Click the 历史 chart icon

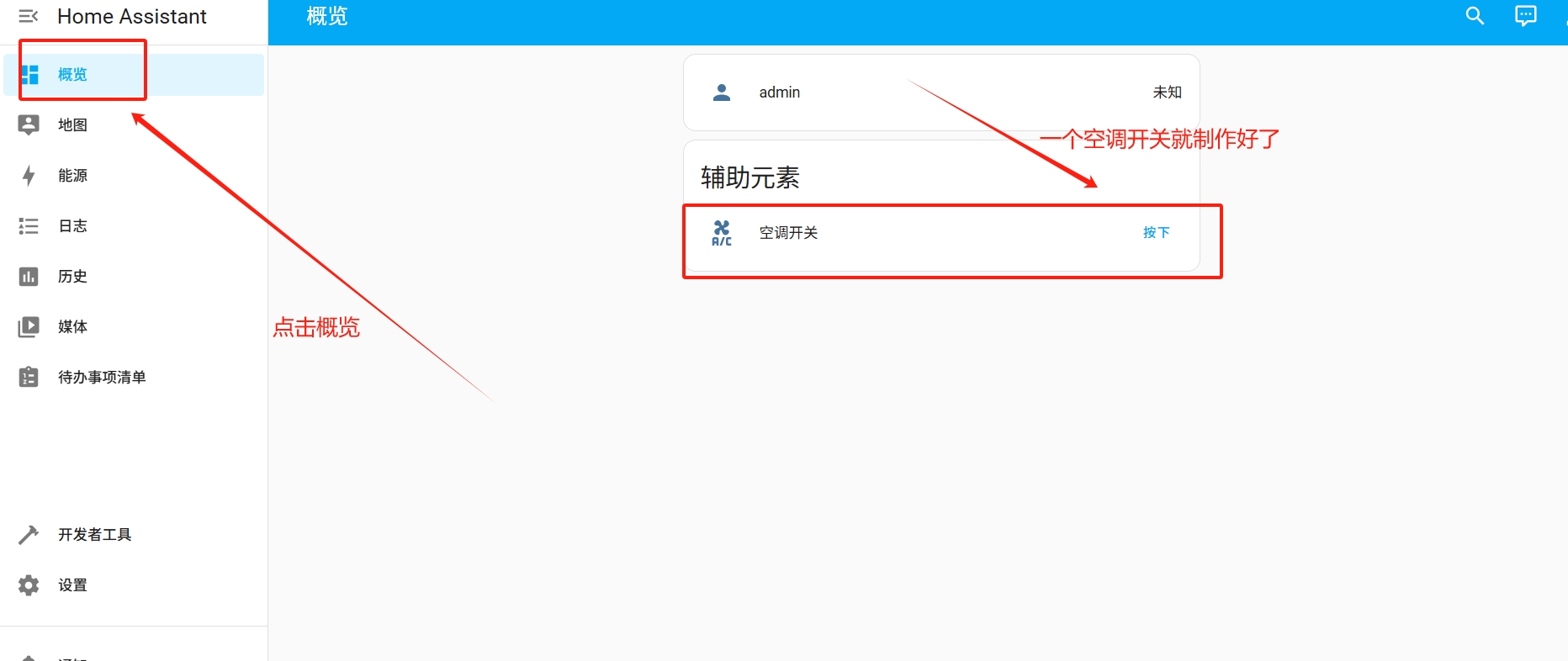29,277
